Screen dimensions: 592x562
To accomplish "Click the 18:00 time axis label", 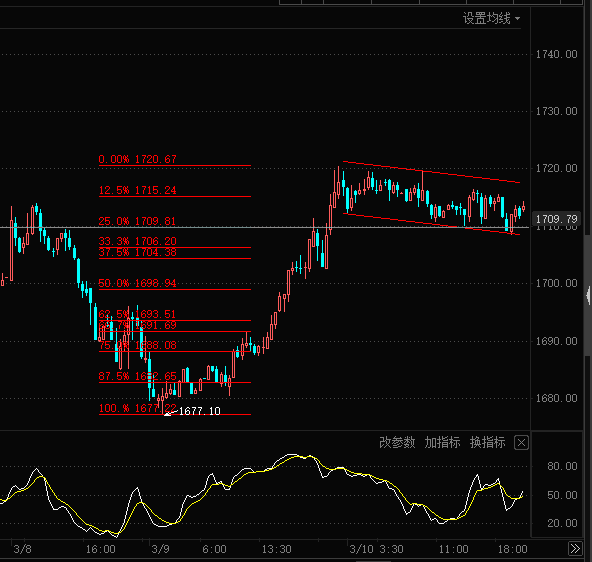I will [512, 549].
